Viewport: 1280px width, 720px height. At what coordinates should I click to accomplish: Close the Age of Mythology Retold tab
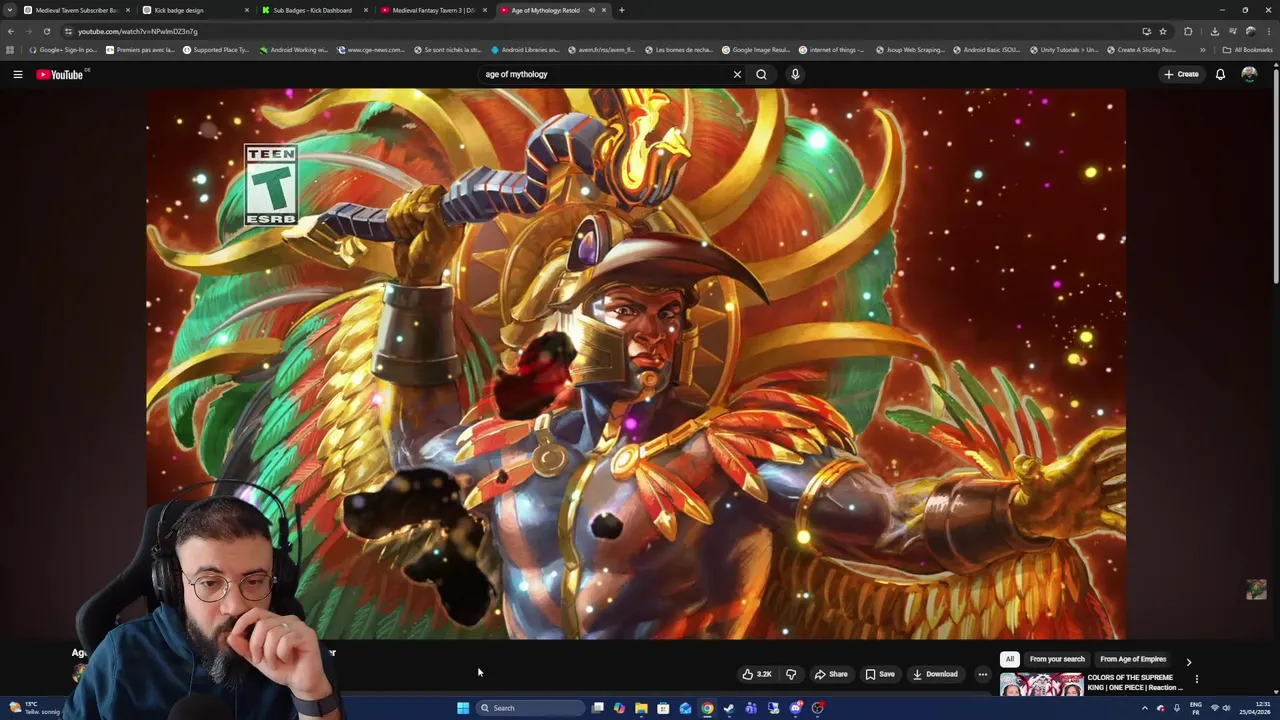point(603,10)
